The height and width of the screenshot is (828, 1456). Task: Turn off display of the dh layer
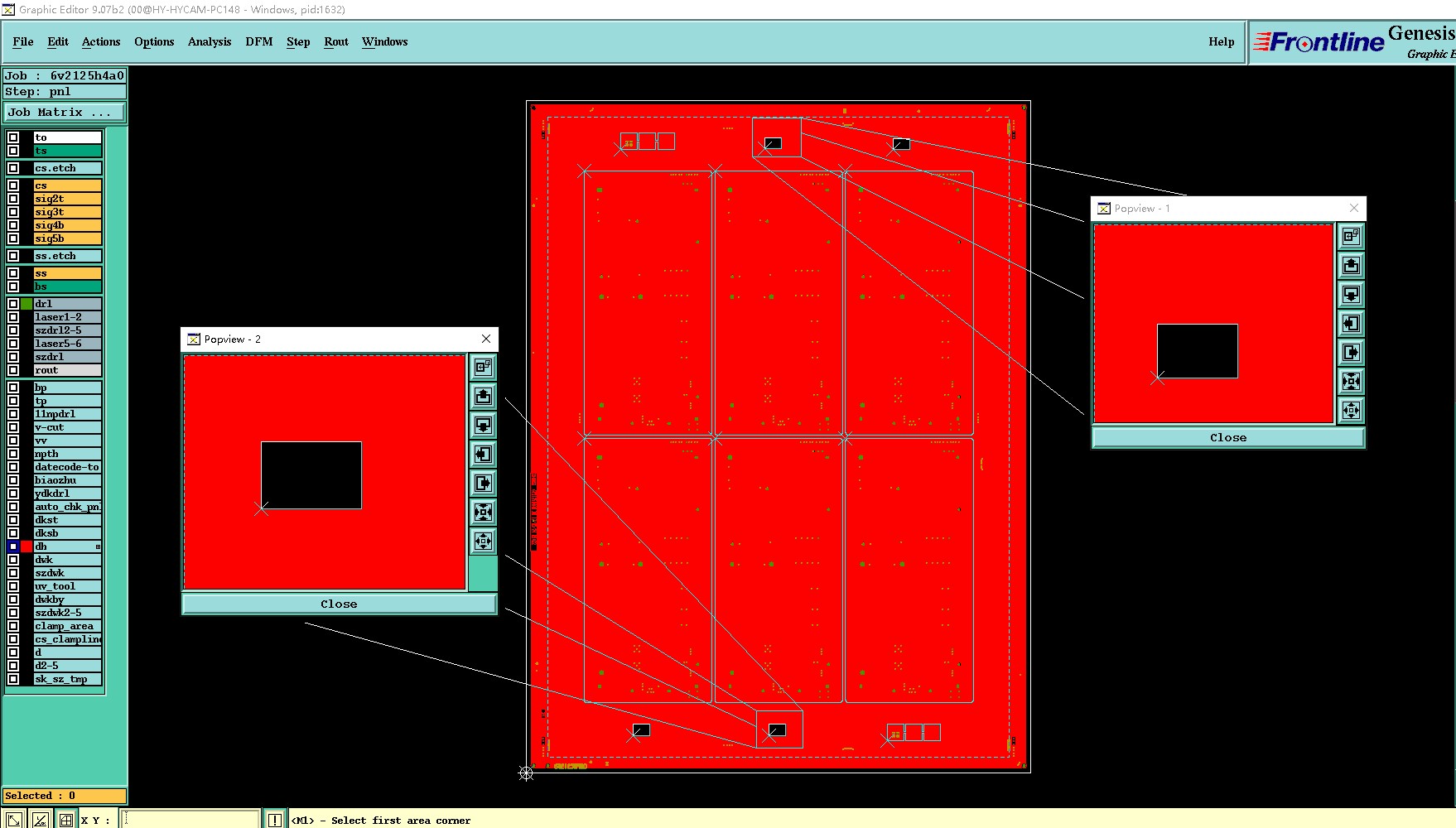point(13,546)
